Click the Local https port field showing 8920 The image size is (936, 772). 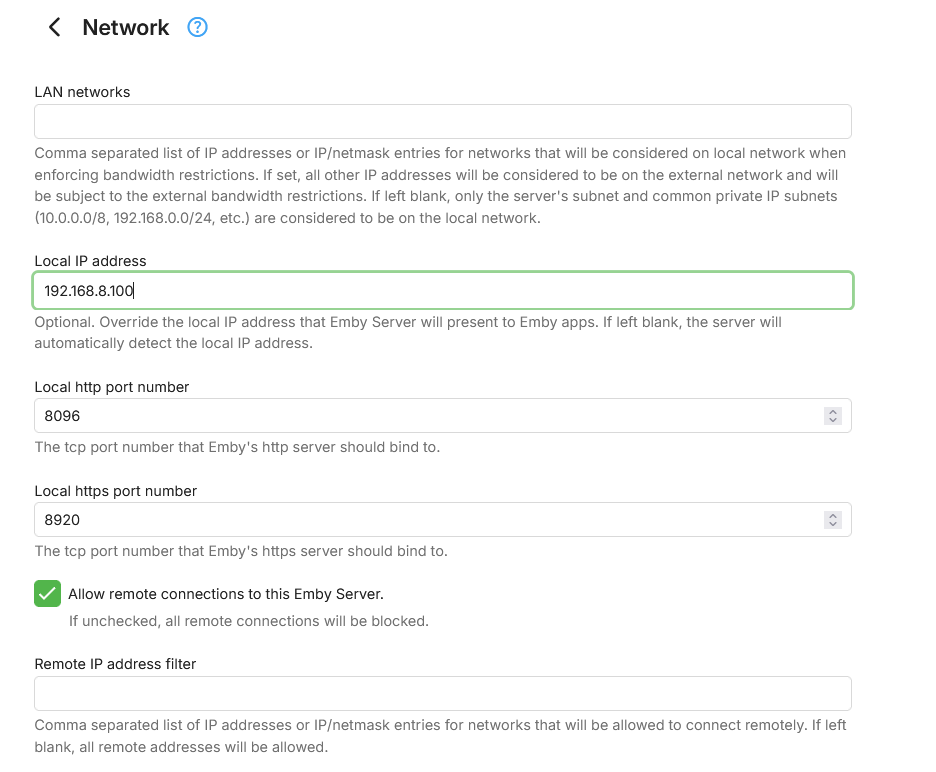pos(420,519)
